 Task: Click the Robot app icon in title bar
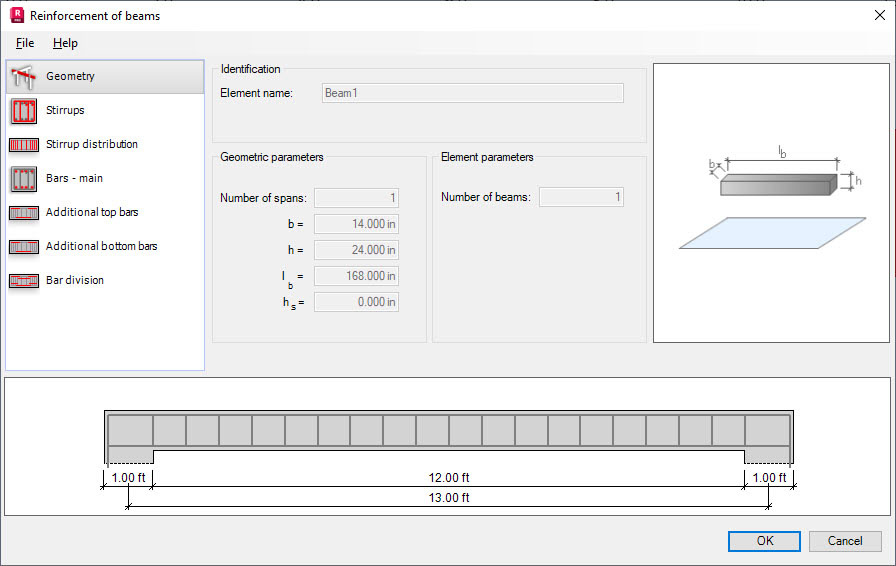(x=17, y=15)
